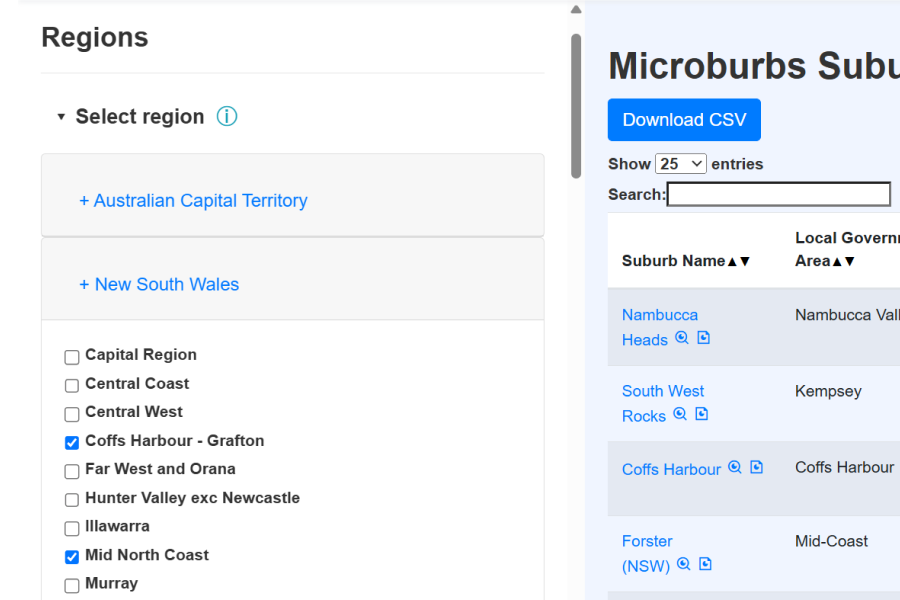Collapse the New South Wales section

tap(159, 285)
